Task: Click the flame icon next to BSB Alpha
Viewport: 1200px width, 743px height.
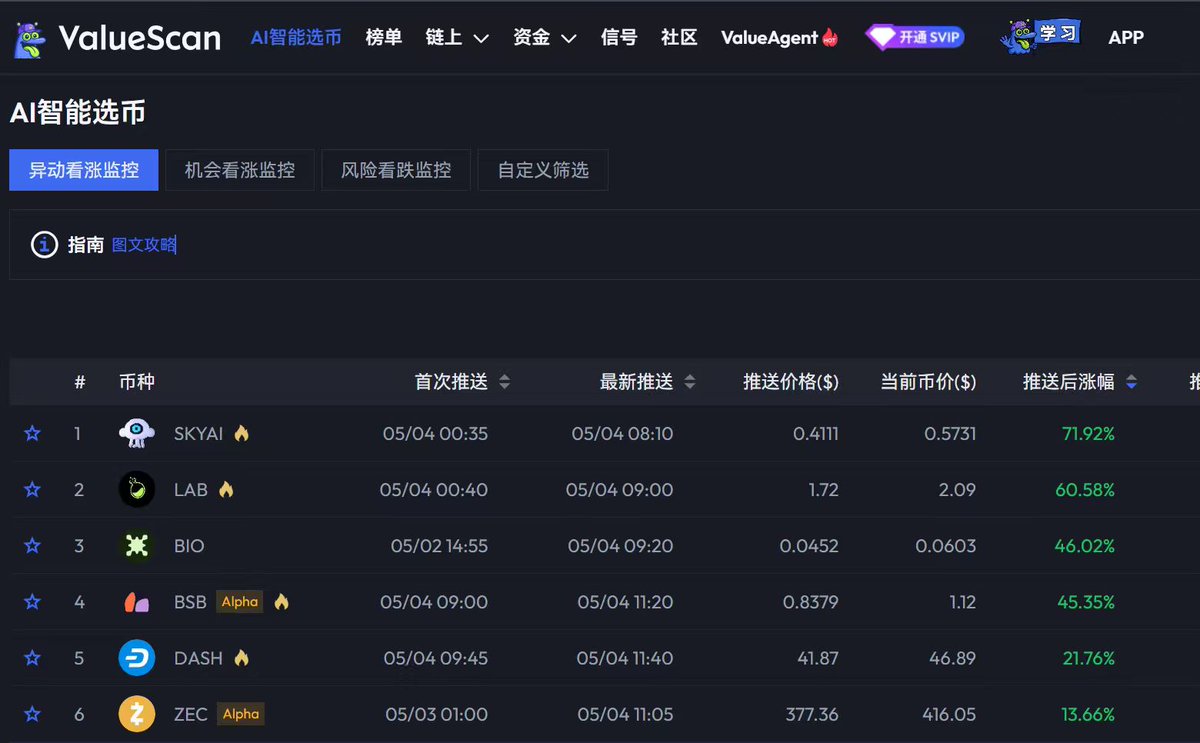Action: 281,601
